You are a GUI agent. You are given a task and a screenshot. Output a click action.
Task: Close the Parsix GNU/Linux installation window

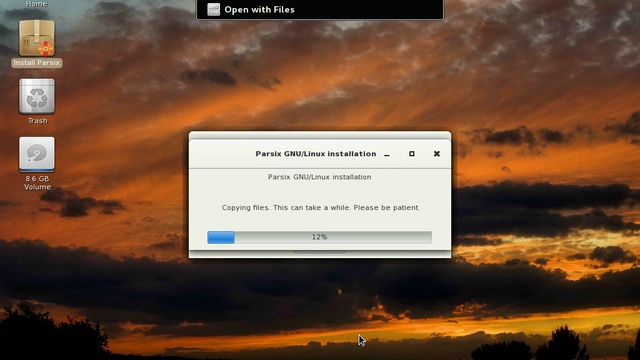[436, 153]
